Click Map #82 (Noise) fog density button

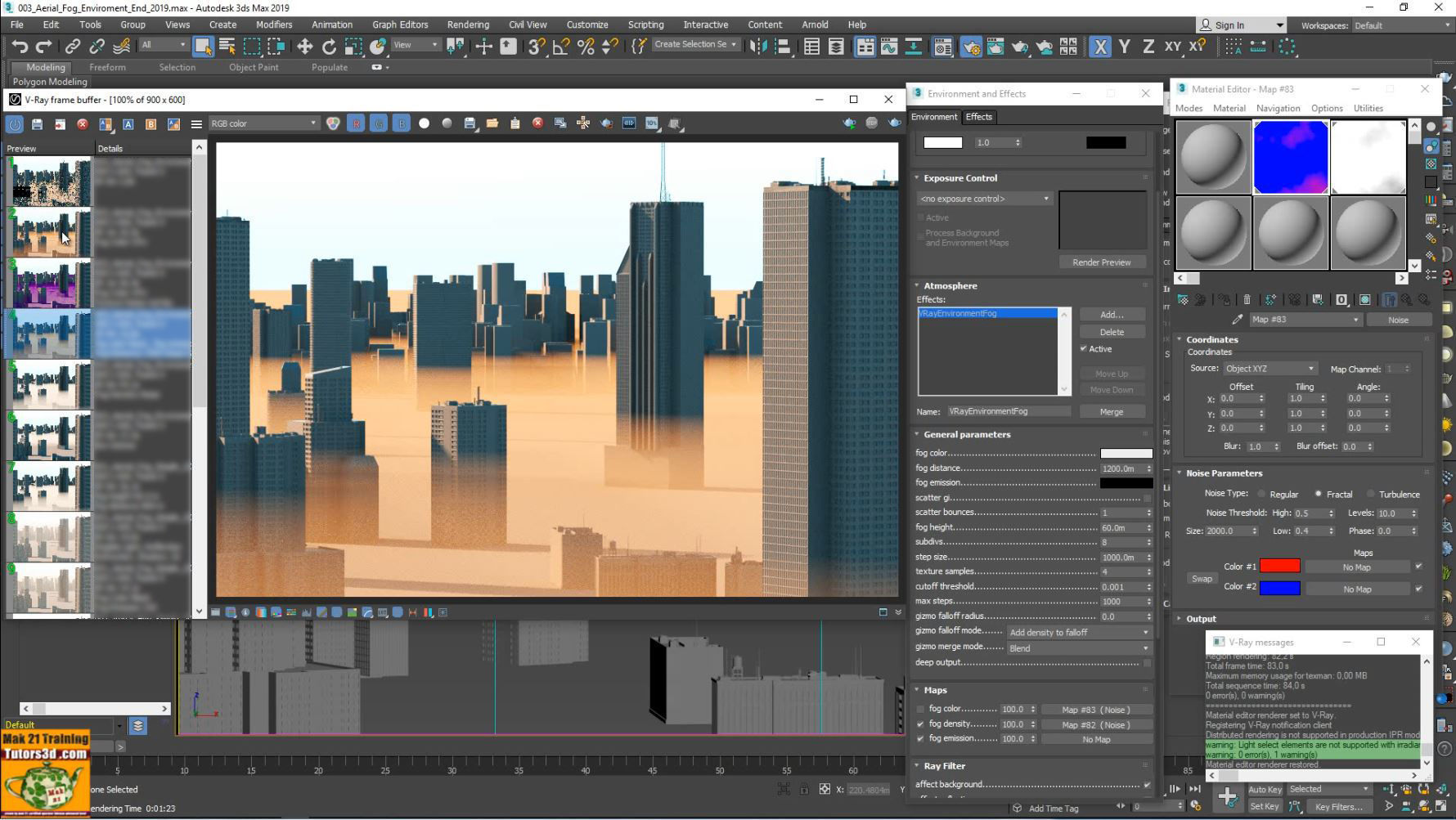[x=1096, y=724]
